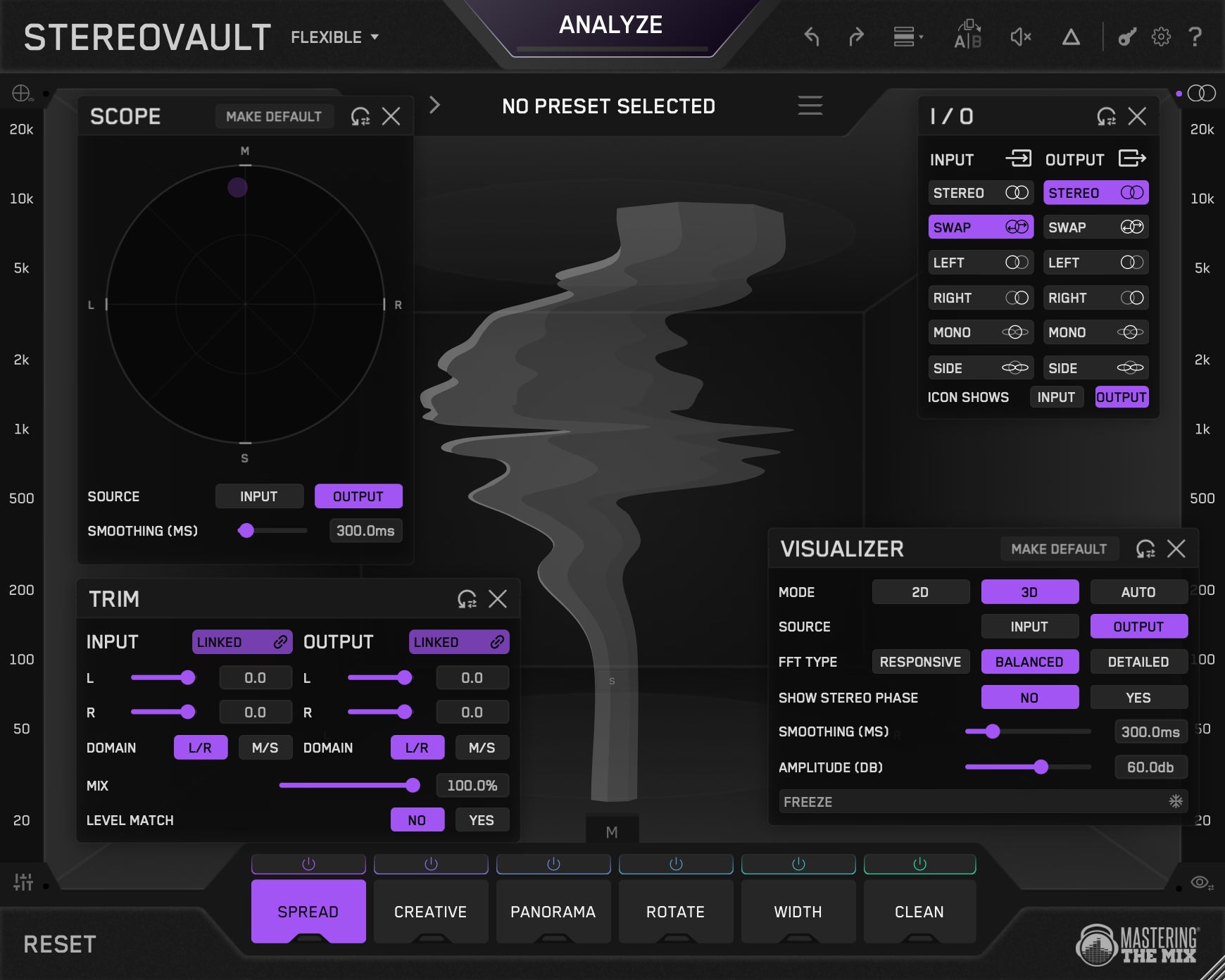Reset the Visualizer panel with its reset icon
Viewport: 1225px width, 980px height.
tap(1145, 548)
